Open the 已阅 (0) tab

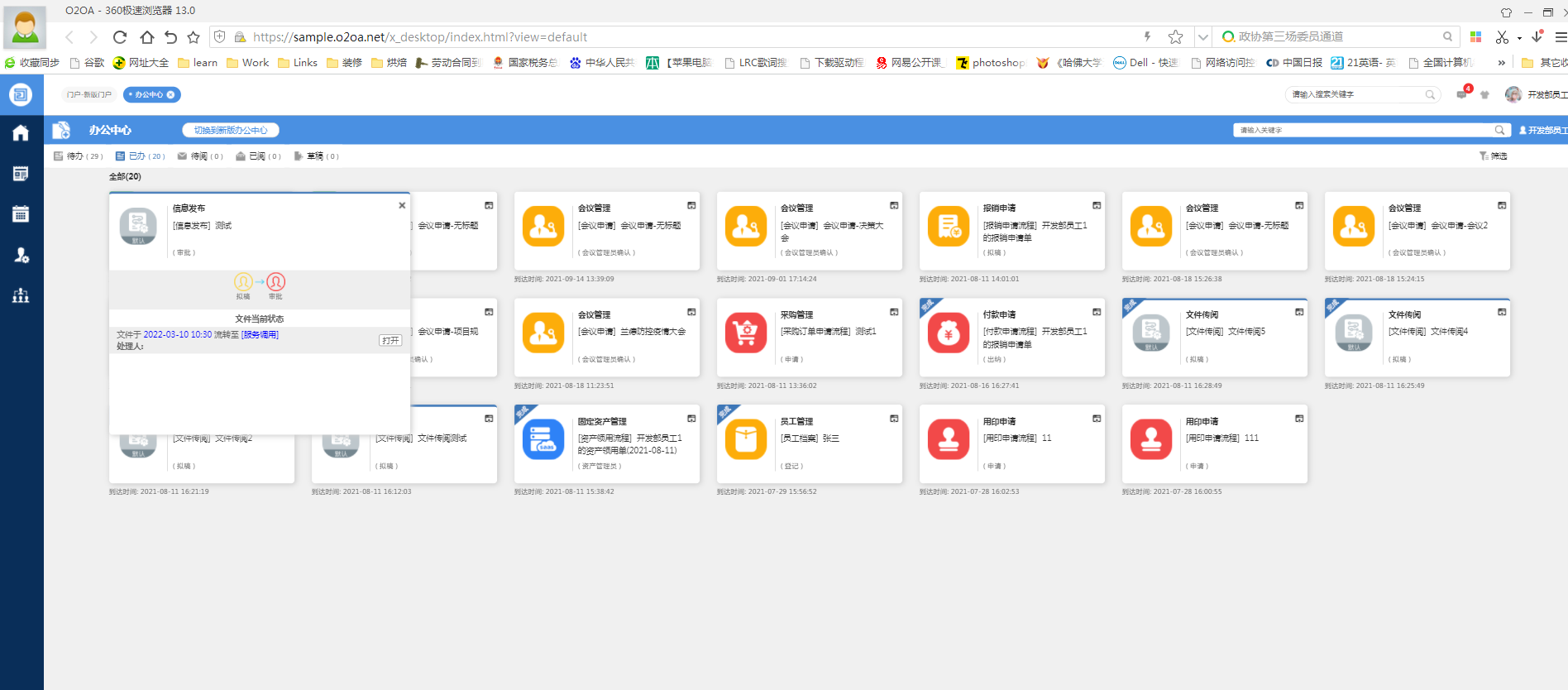259,156
